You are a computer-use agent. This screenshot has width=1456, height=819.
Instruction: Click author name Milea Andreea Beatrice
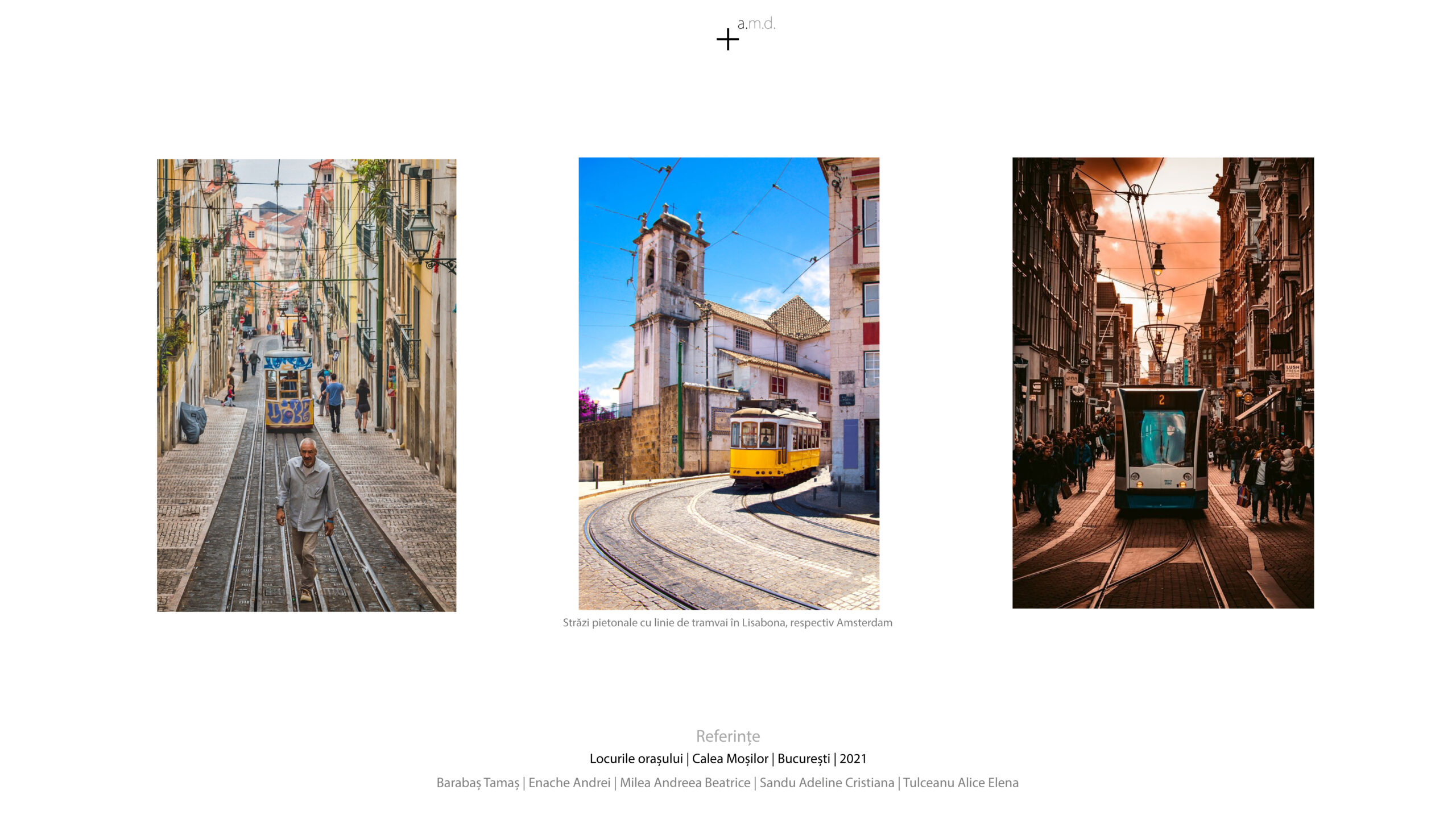[x=685, y=783]
